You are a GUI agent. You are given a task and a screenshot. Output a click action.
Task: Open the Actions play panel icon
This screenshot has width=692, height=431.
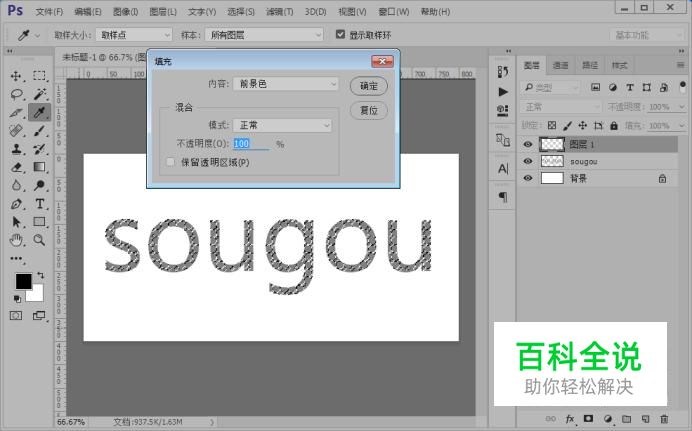pyautogui.click(x=503, y=92)
